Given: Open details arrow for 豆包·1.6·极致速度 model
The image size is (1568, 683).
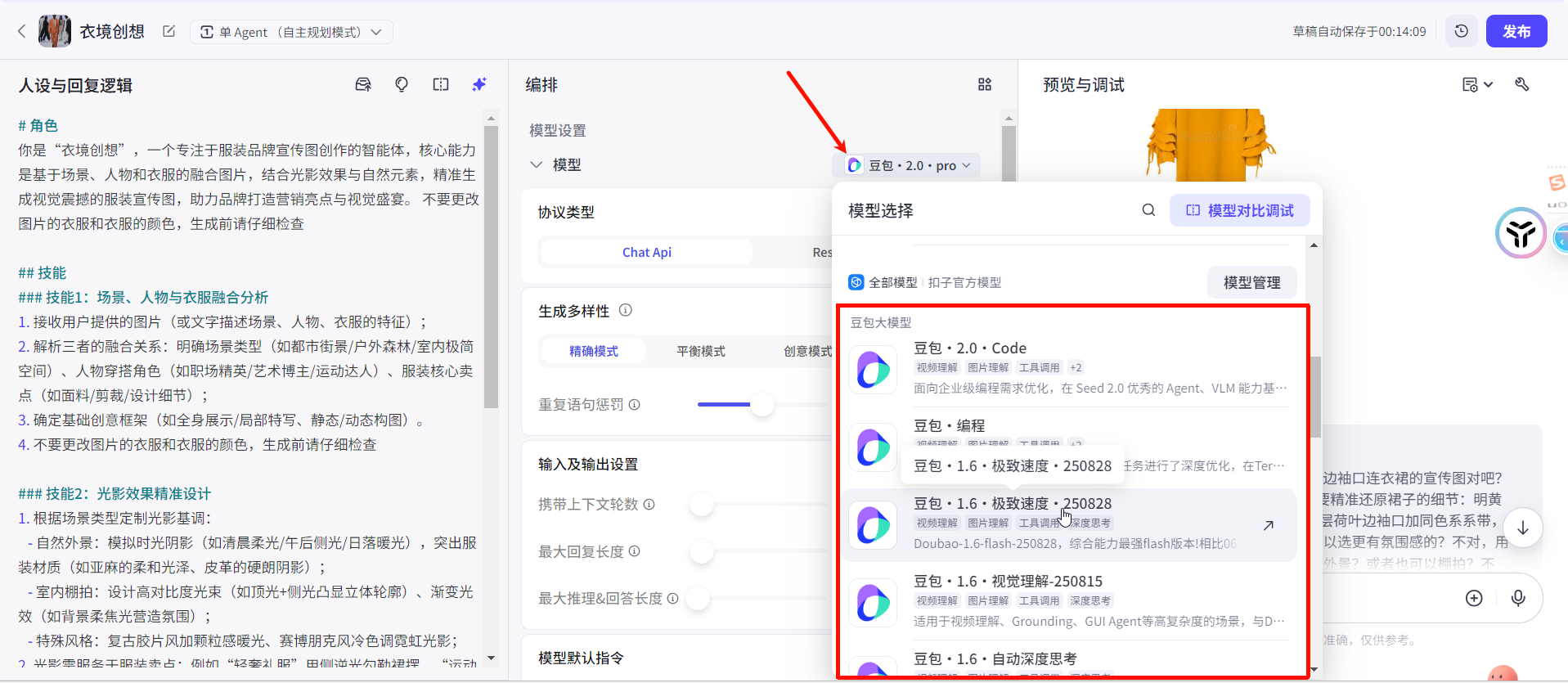Looking at the screenshot, I should [x=1269, y=525].
